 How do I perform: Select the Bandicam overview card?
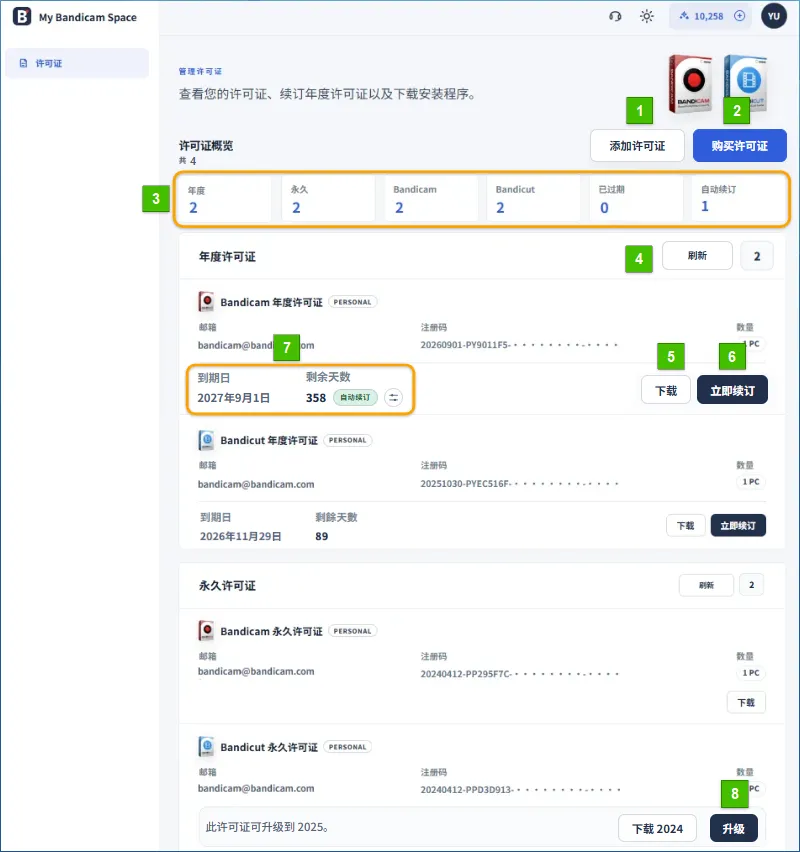[x=431, y=199]
